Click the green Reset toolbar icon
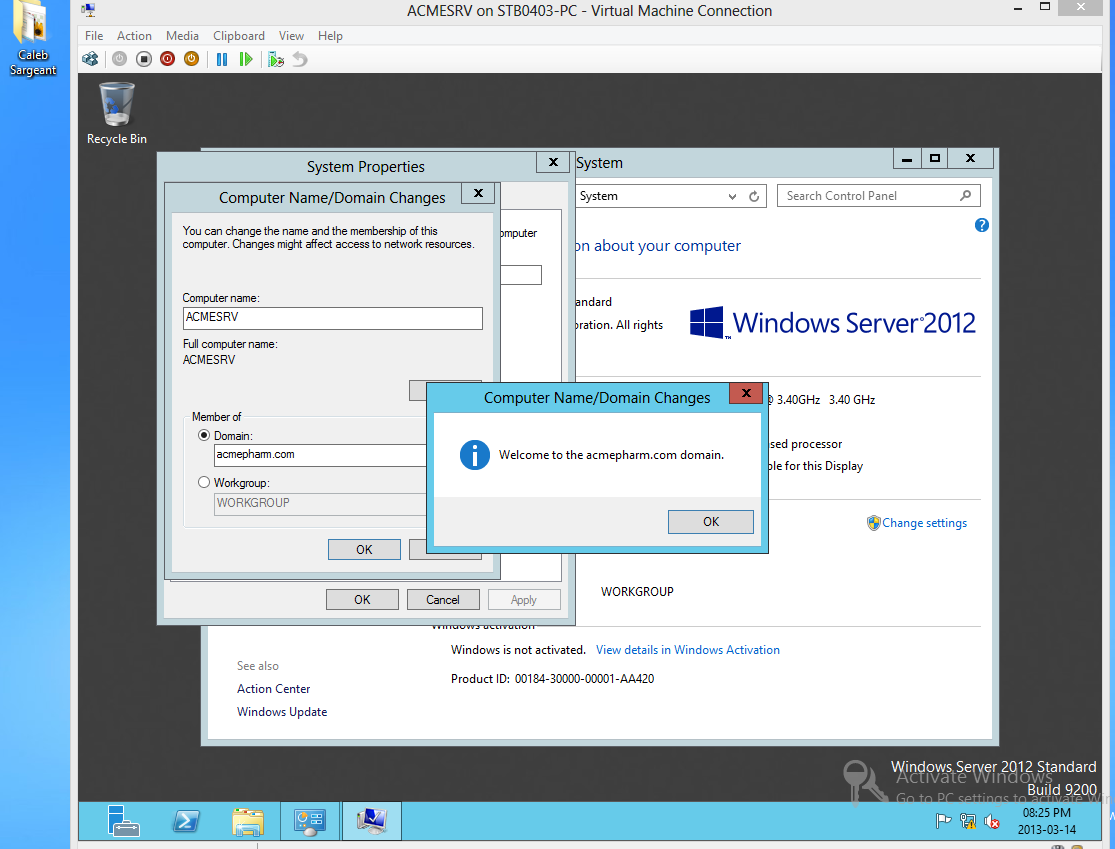 [246, 59]
